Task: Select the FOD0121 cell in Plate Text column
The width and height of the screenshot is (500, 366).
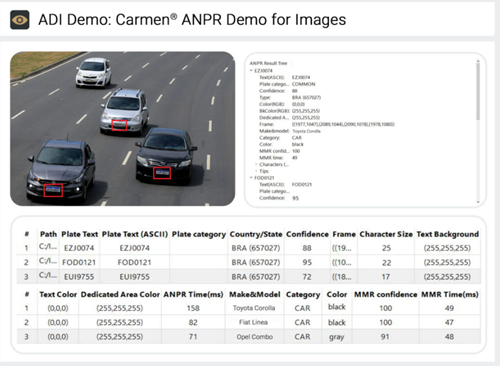Action: click(x=79, y=263)
